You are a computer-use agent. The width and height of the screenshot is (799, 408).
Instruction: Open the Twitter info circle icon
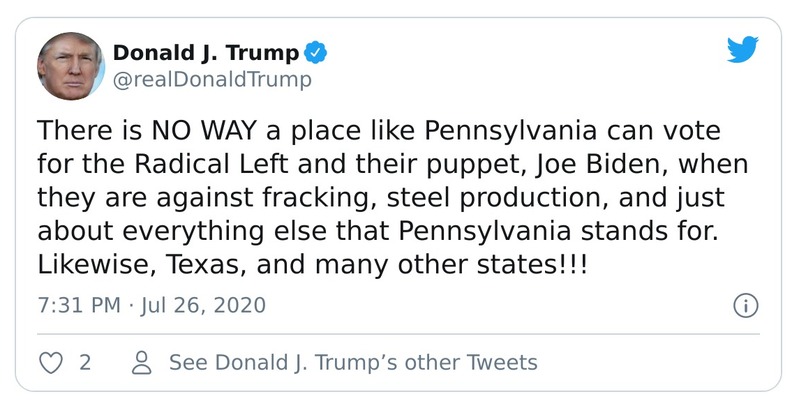point(745,306)
